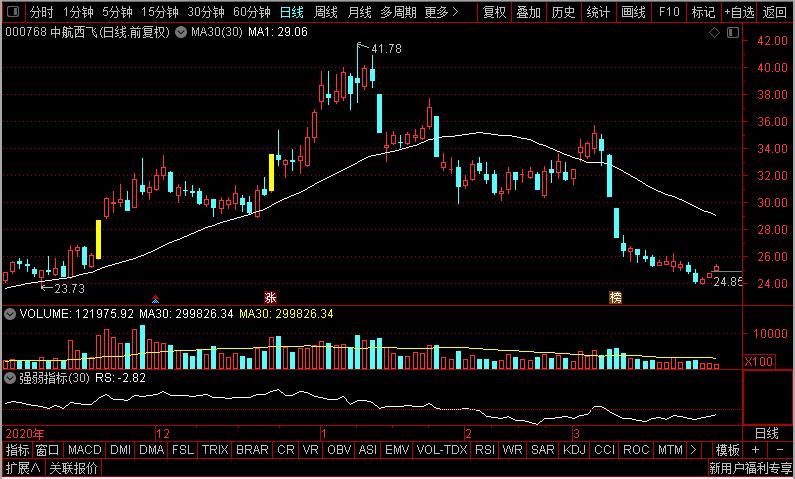Open the 统计 statistics button
Screen dimensions: 795x479
(x=598, y=12)
